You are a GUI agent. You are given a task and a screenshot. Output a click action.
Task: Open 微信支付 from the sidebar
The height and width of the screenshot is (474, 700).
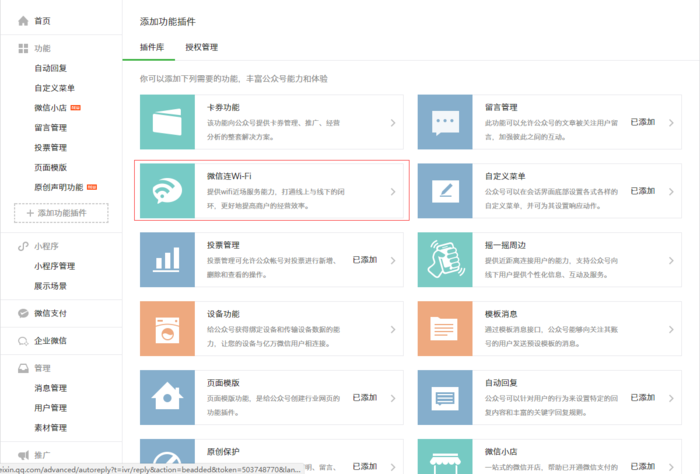pos(50,313)
